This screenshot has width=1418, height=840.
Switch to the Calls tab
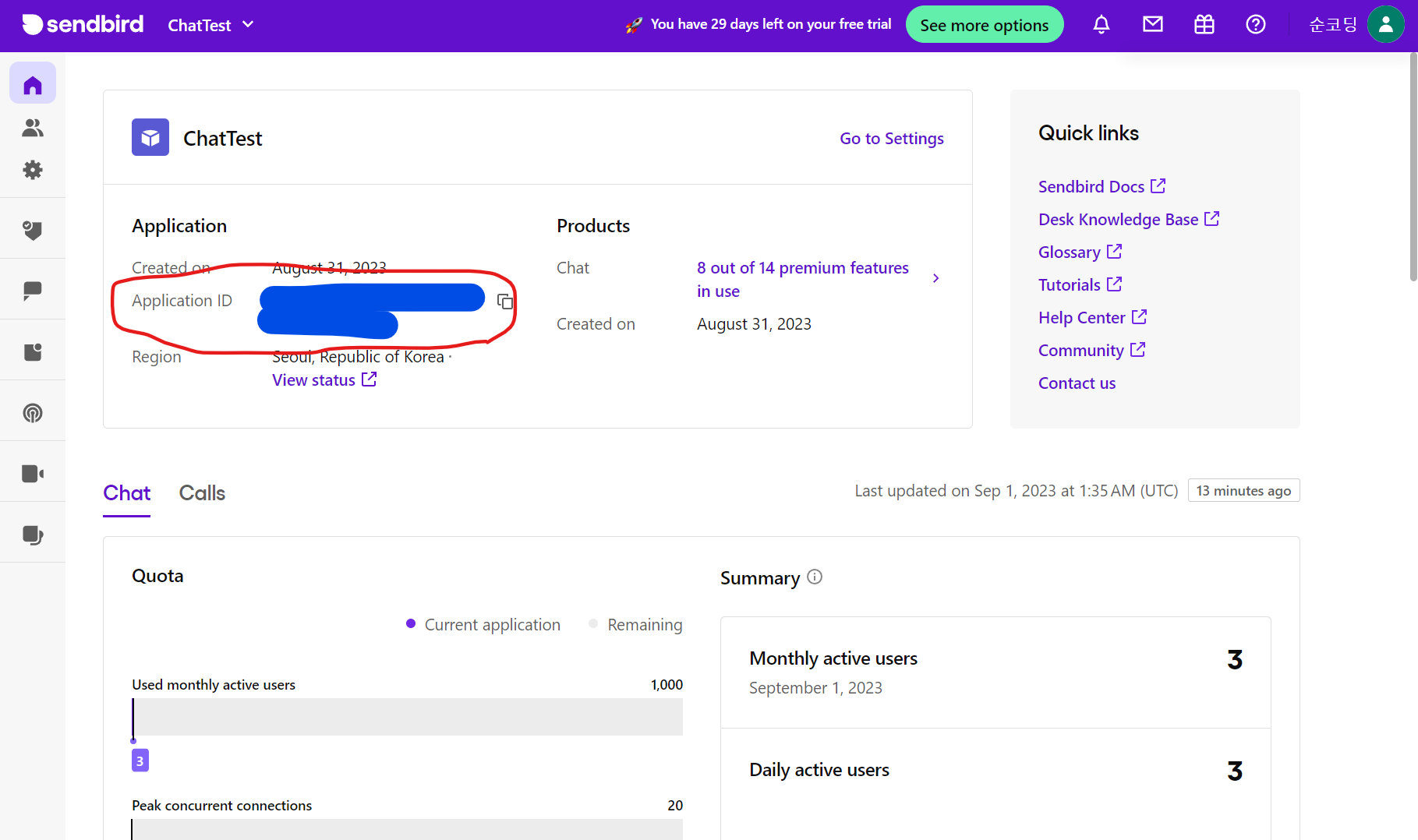pyautogui.click(x=202, y=493)
